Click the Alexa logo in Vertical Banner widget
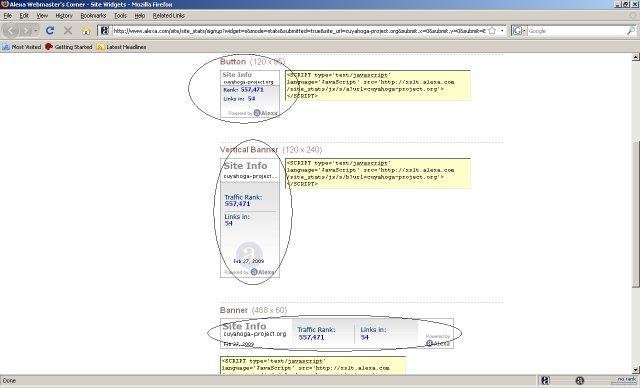 click(262, 272)
